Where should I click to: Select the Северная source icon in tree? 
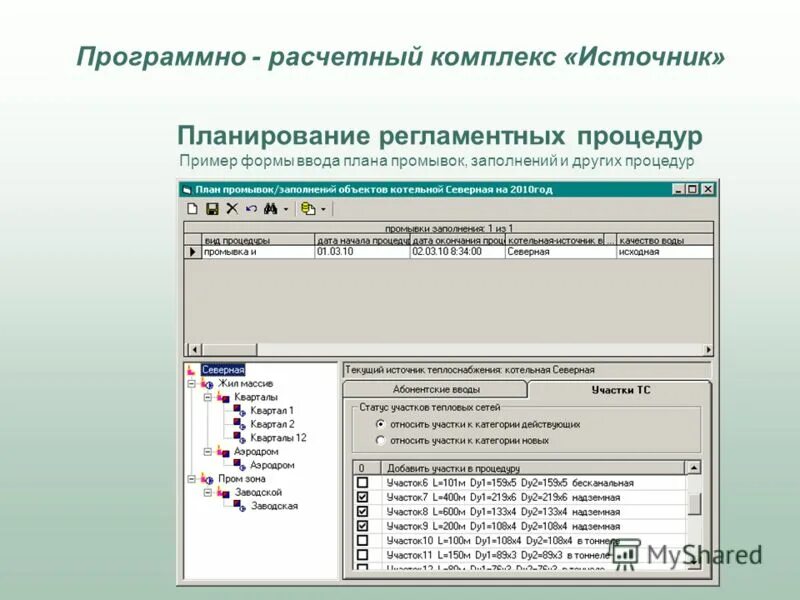[190, 371]
